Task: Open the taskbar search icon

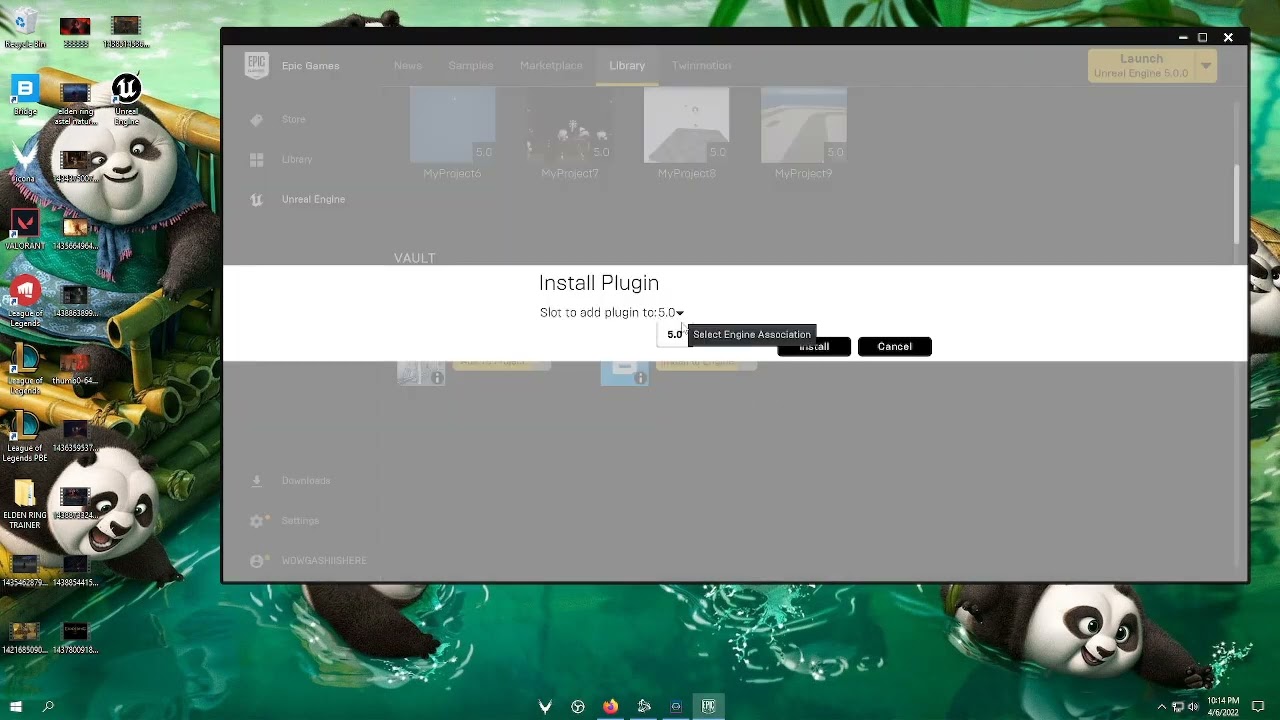Action: click(48, 706)
